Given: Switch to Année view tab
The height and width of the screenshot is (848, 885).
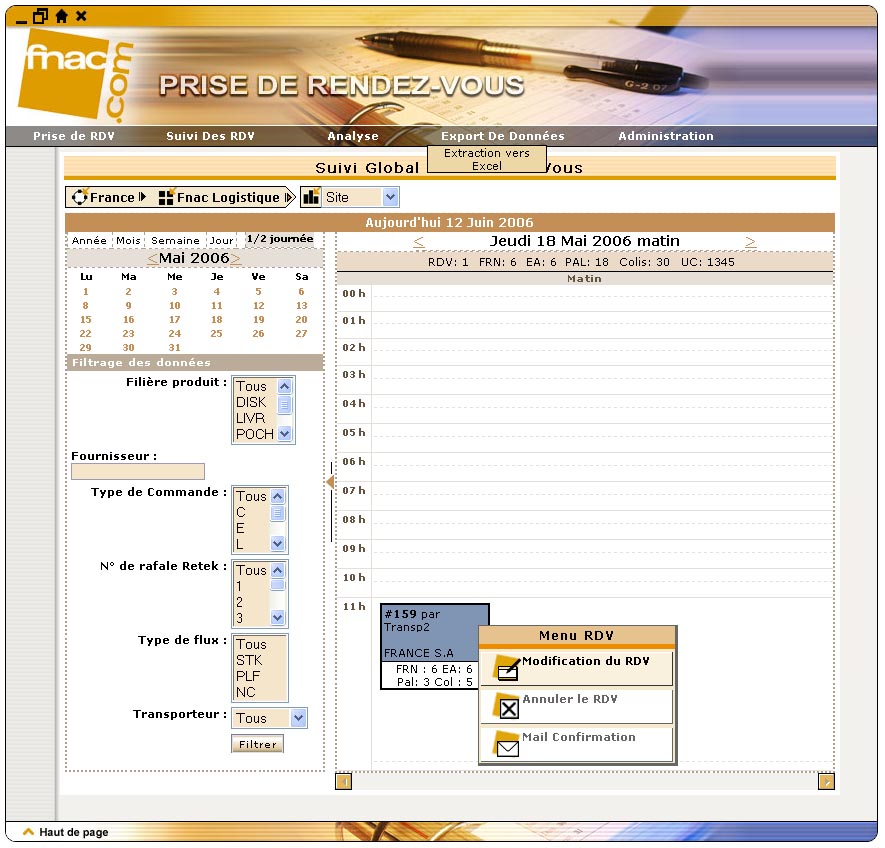Looking at the screenshot, I should pyautogui.click(x=89, y=241).
